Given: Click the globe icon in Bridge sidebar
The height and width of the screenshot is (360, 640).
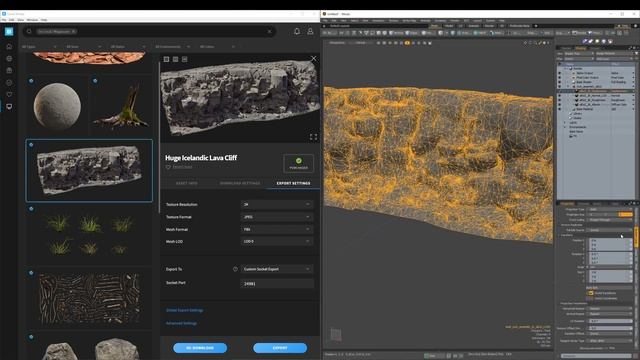Looking at the screenshot, I should (x=9, y=58).
